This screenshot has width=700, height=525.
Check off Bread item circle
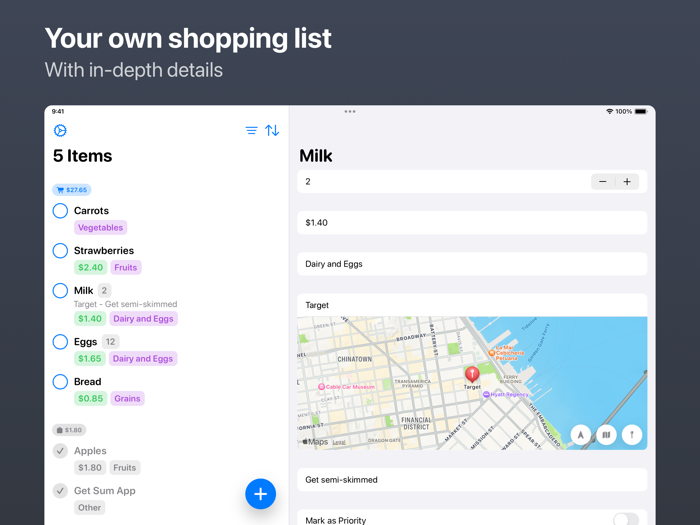(x=60, y=382)
